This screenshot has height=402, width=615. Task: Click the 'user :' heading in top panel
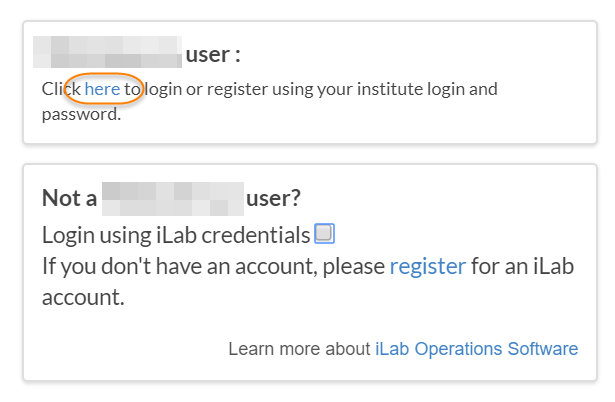[213, 54]
